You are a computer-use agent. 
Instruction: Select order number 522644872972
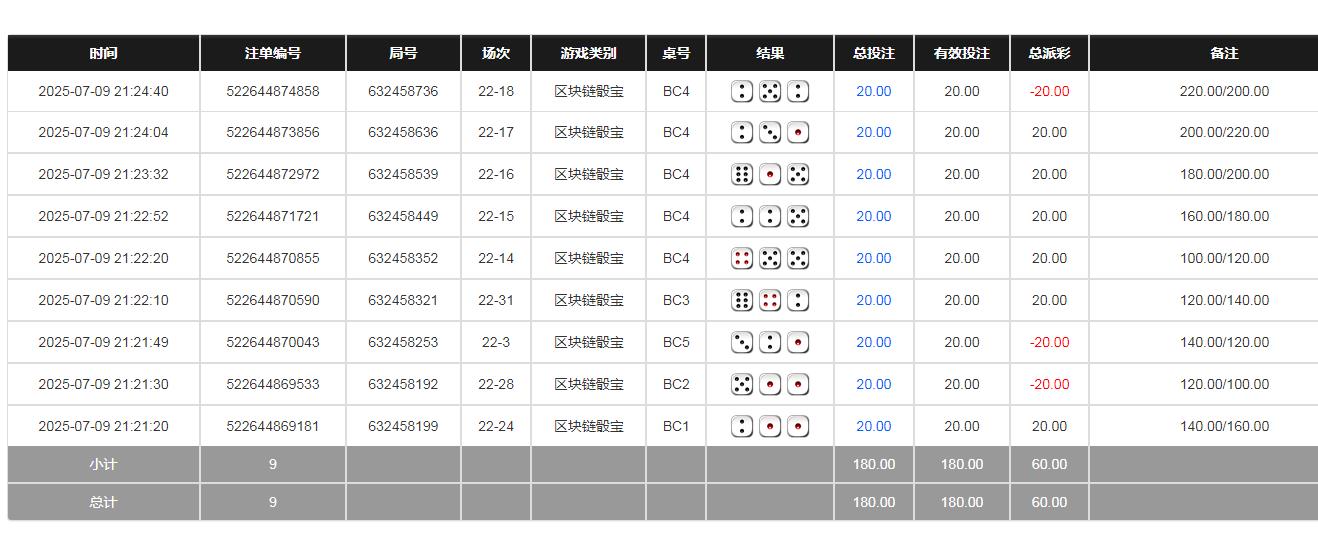272,174
